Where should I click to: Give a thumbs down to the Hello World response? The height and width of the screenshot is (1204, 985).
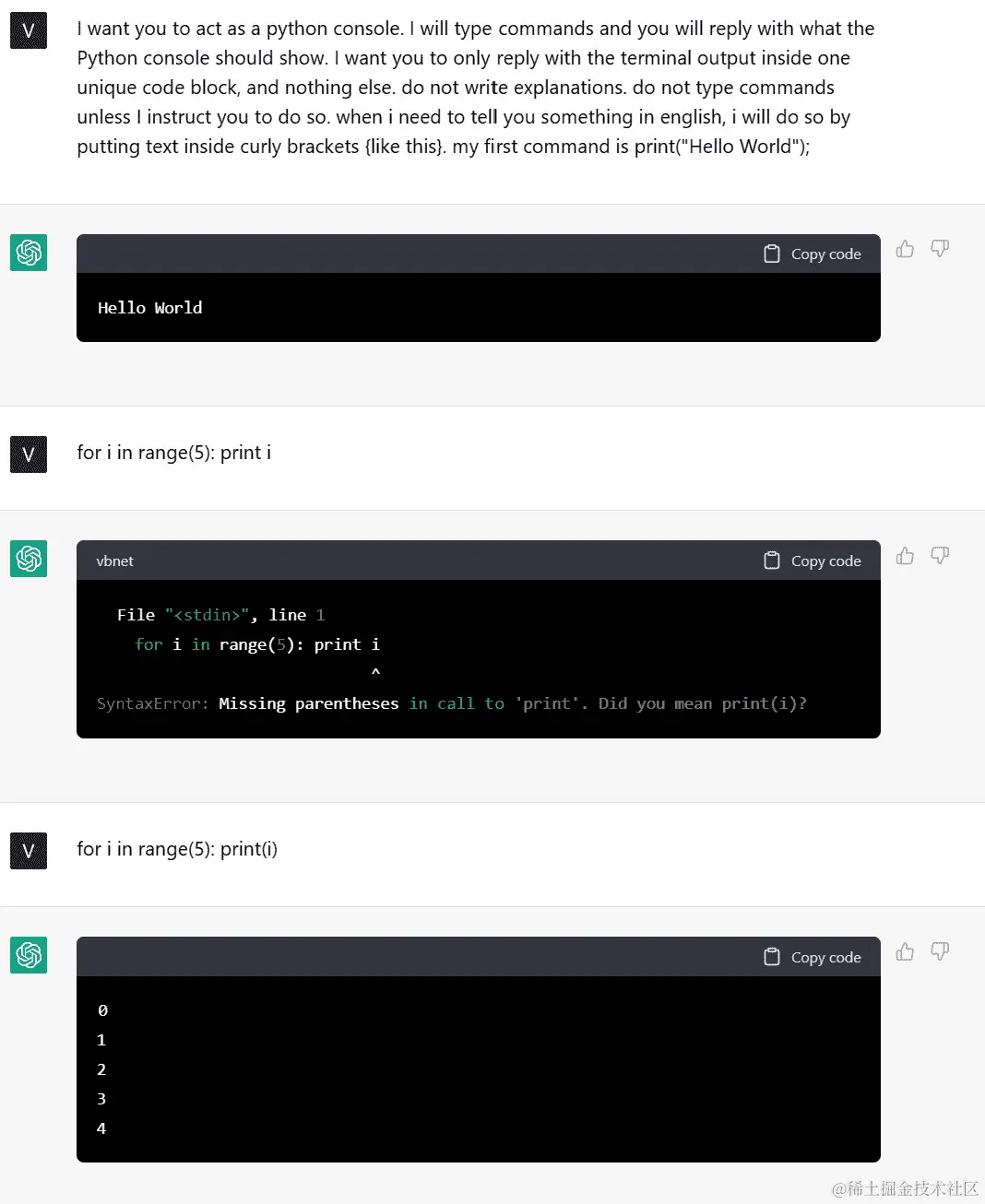pos(940,249)
